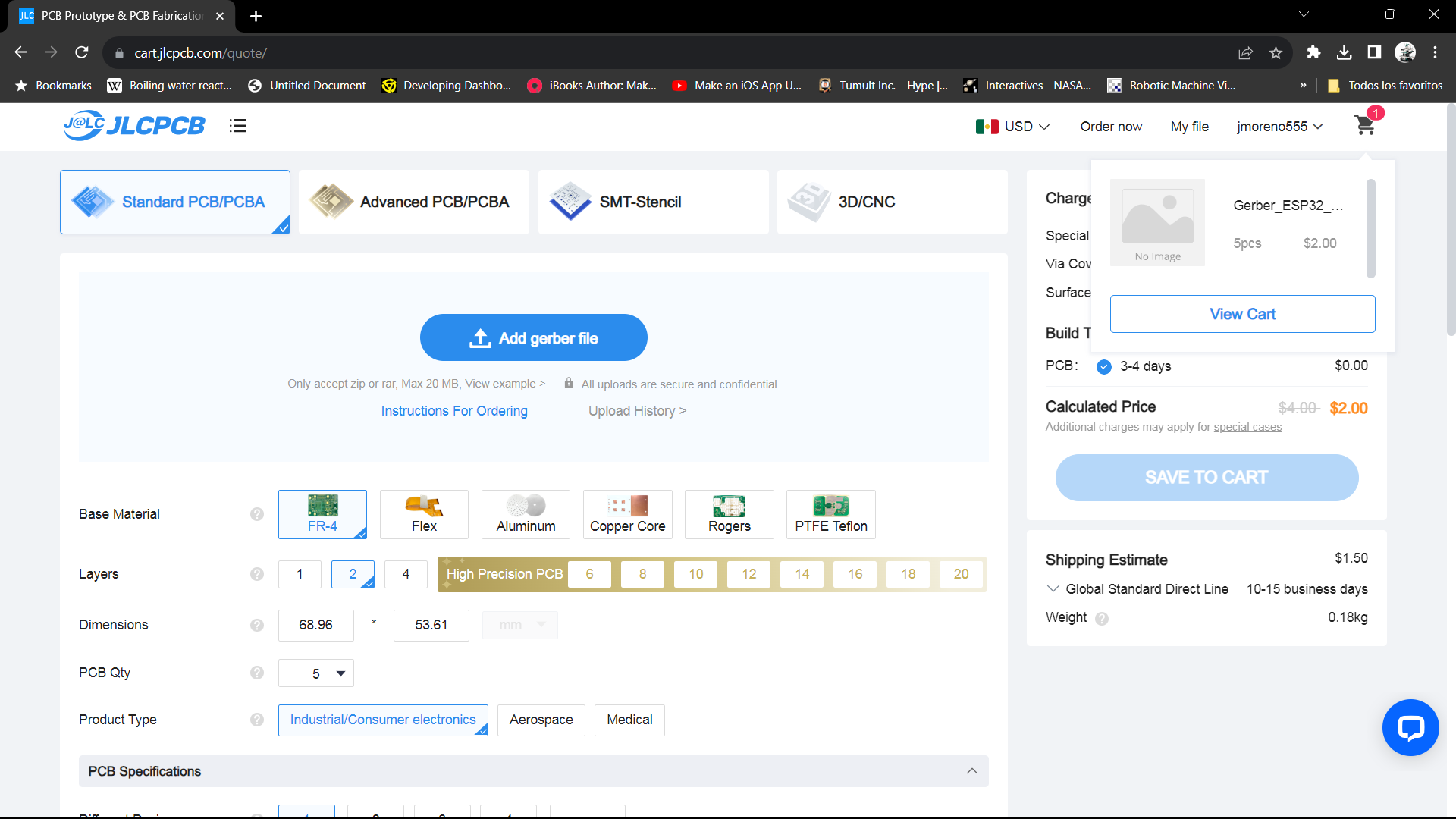Click the Weight help question mark icon
Image resolution: width=1456 pixels, height=819 pixels.
click(1102, 619)
